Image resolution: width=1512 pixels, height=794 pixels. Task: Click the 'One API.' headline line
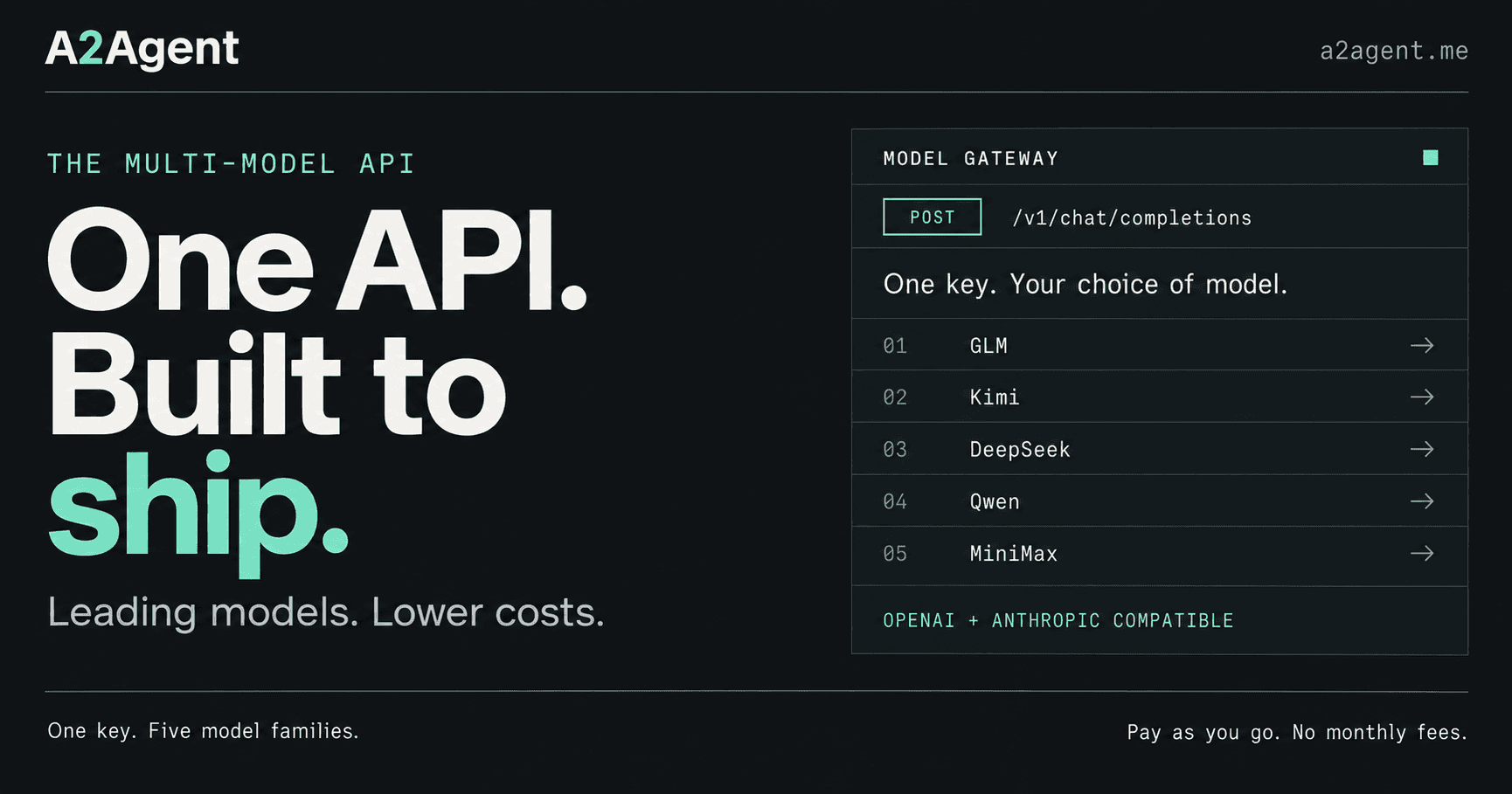click(x=316, y=260)
